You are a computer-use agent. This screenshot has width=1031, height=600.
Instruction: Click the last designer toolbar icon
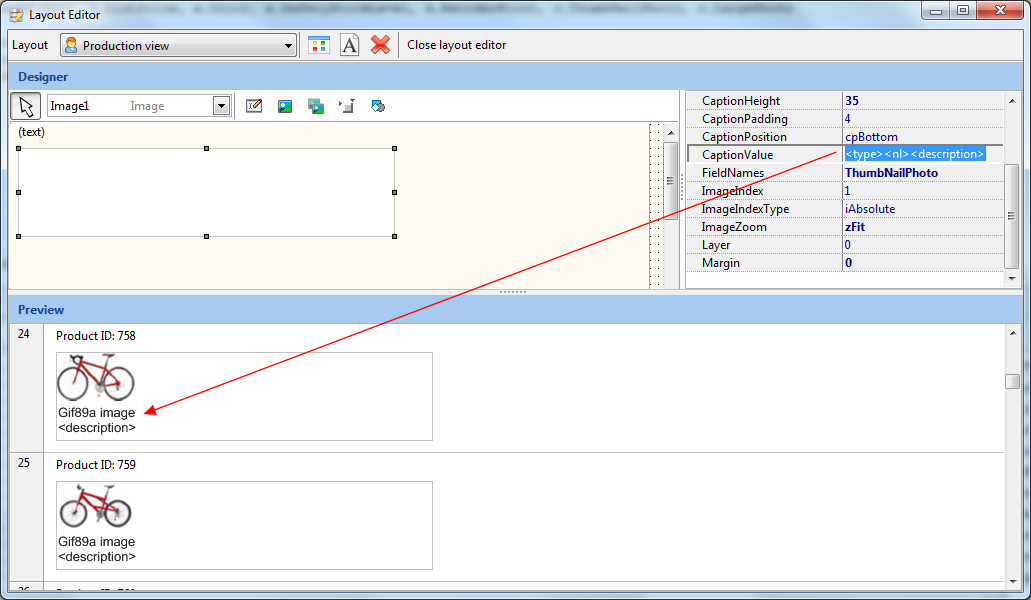(378, 106)
